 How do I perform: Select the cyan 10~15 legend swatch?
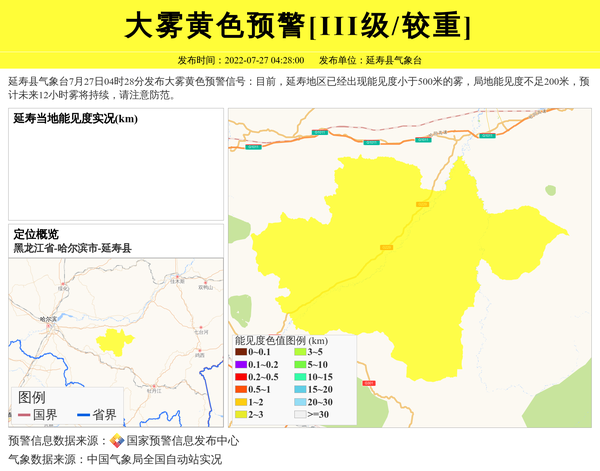click(300, 377)
